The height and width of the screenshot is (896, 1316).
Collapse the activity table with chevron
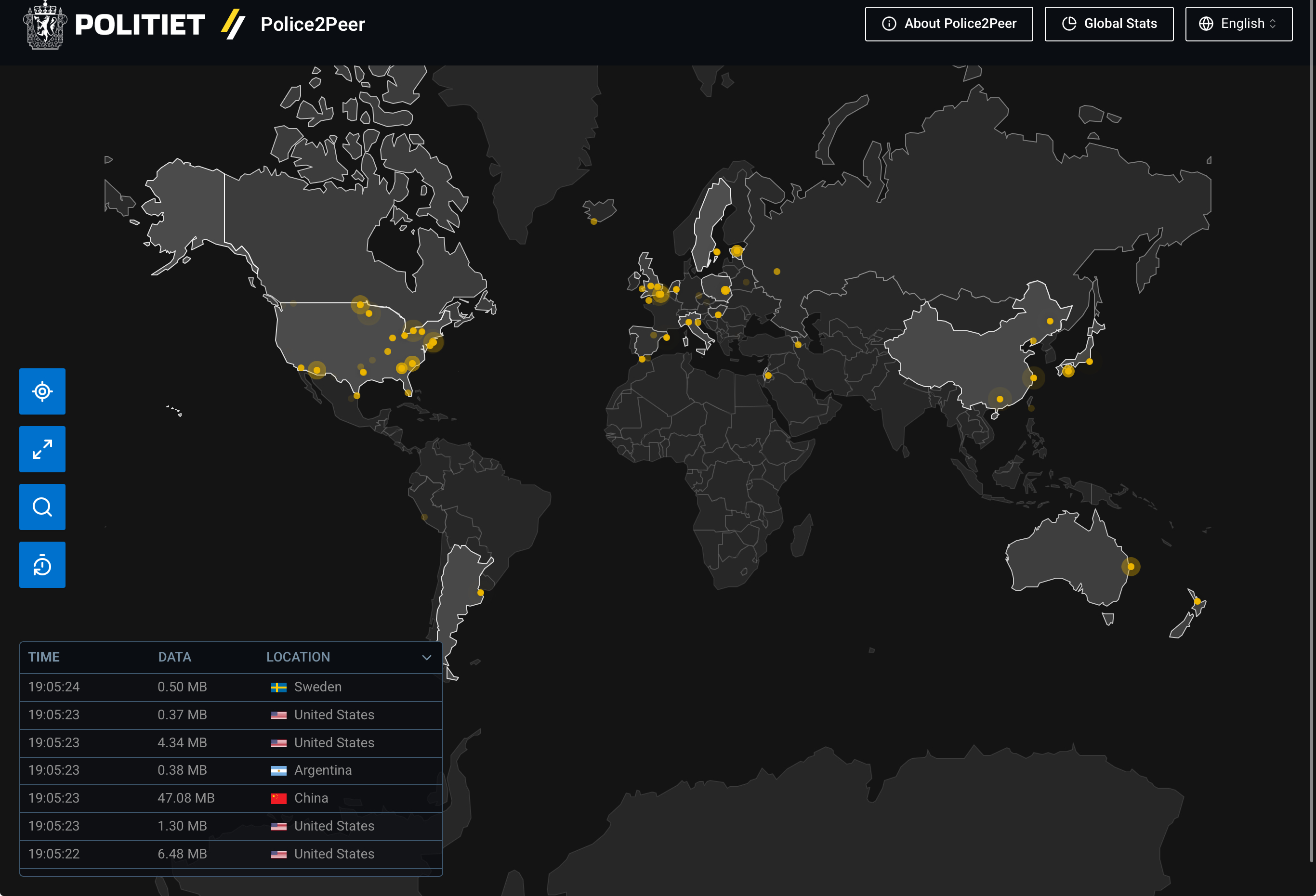click(x=426, y=657)
